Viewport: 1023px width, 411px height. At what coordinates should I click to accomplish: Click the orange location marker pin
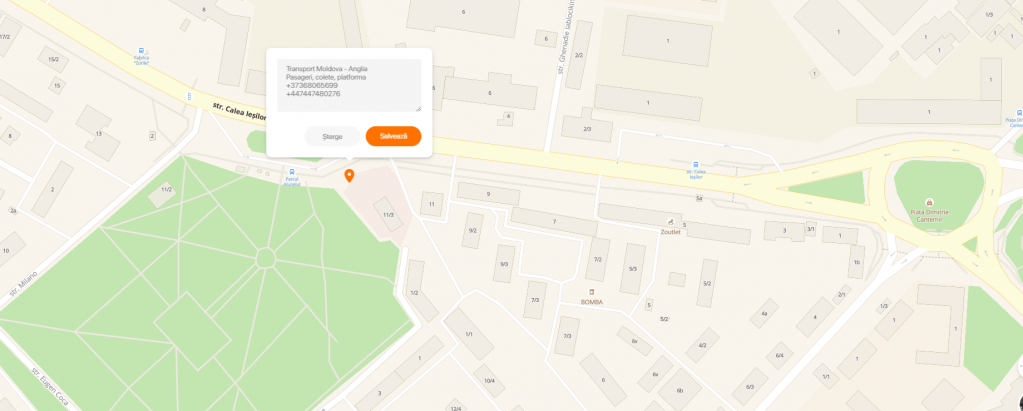[349, 175]
